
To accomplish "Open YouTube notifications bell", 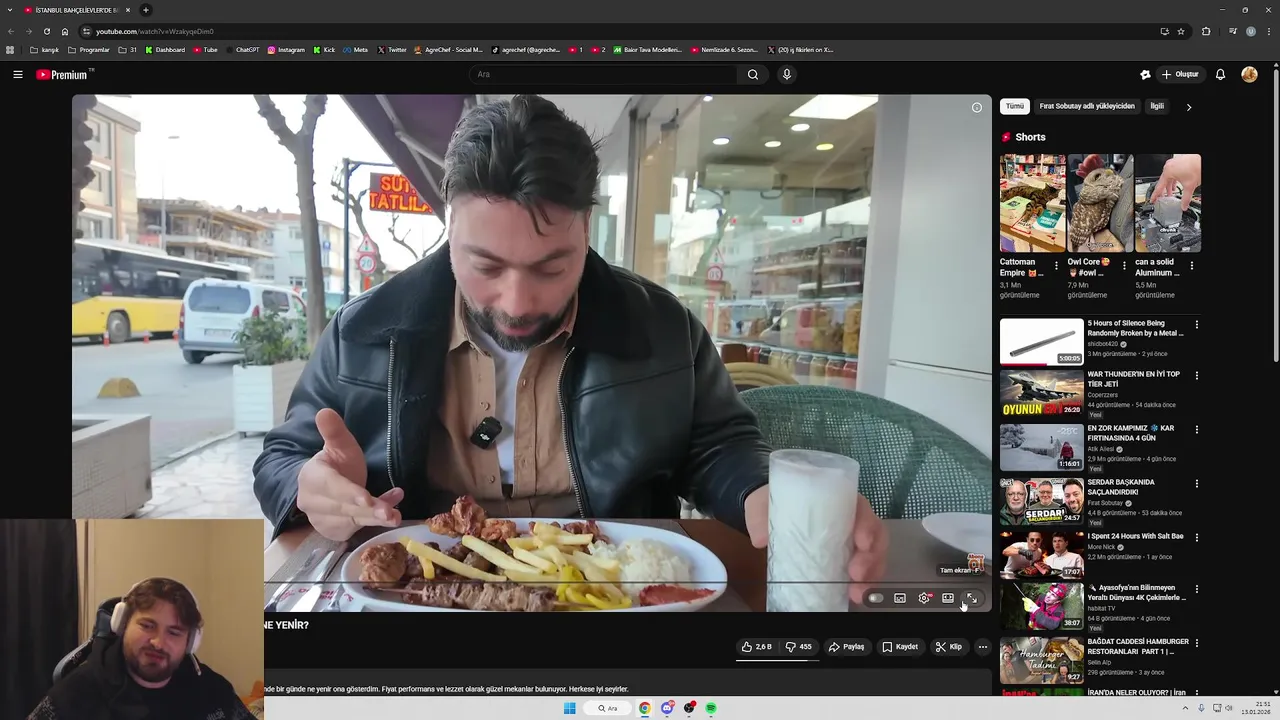I will (1220, 74).
